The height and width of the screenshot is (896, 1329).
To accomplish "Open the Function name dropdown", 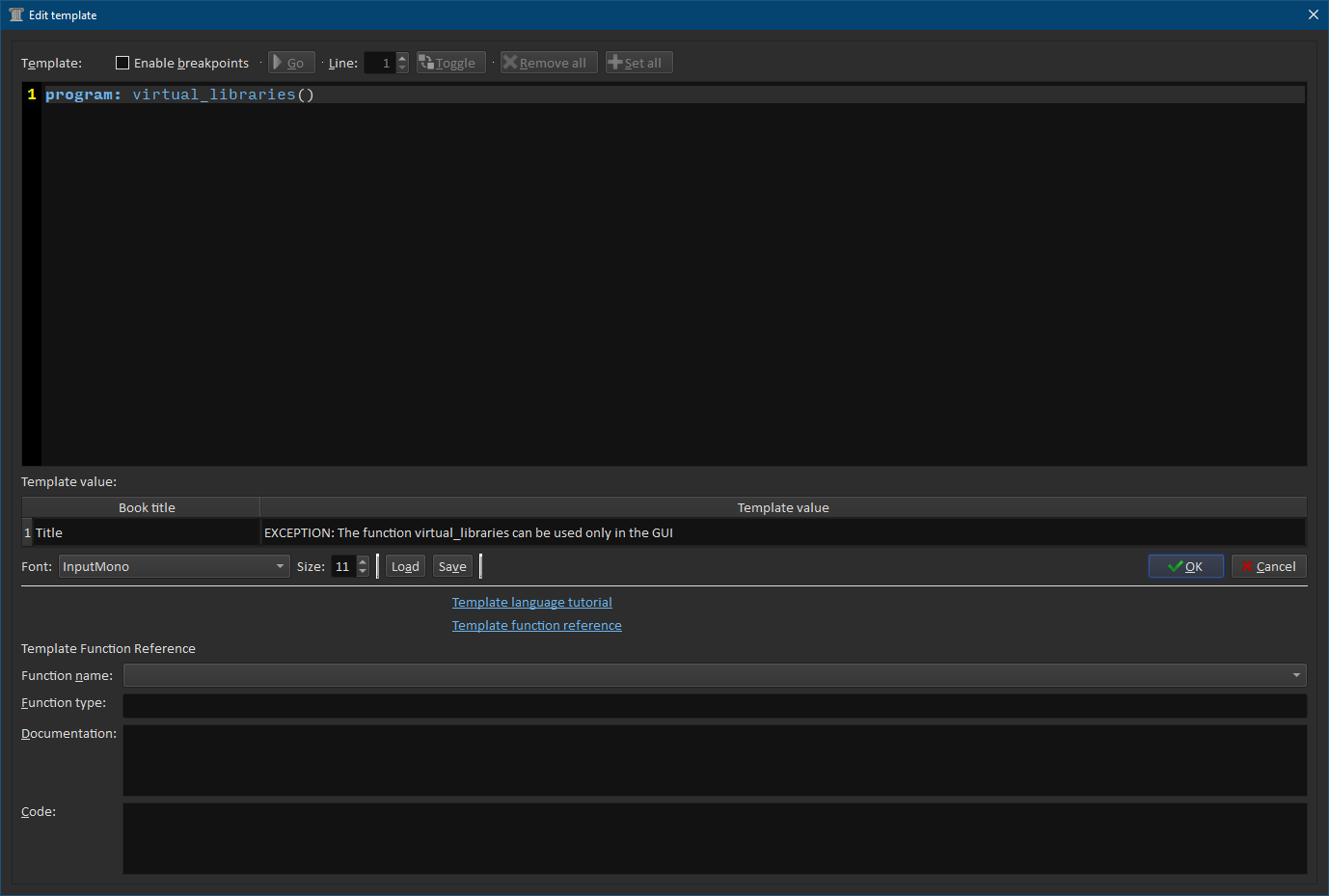I will pyautogui.click(x=715, y=675).
